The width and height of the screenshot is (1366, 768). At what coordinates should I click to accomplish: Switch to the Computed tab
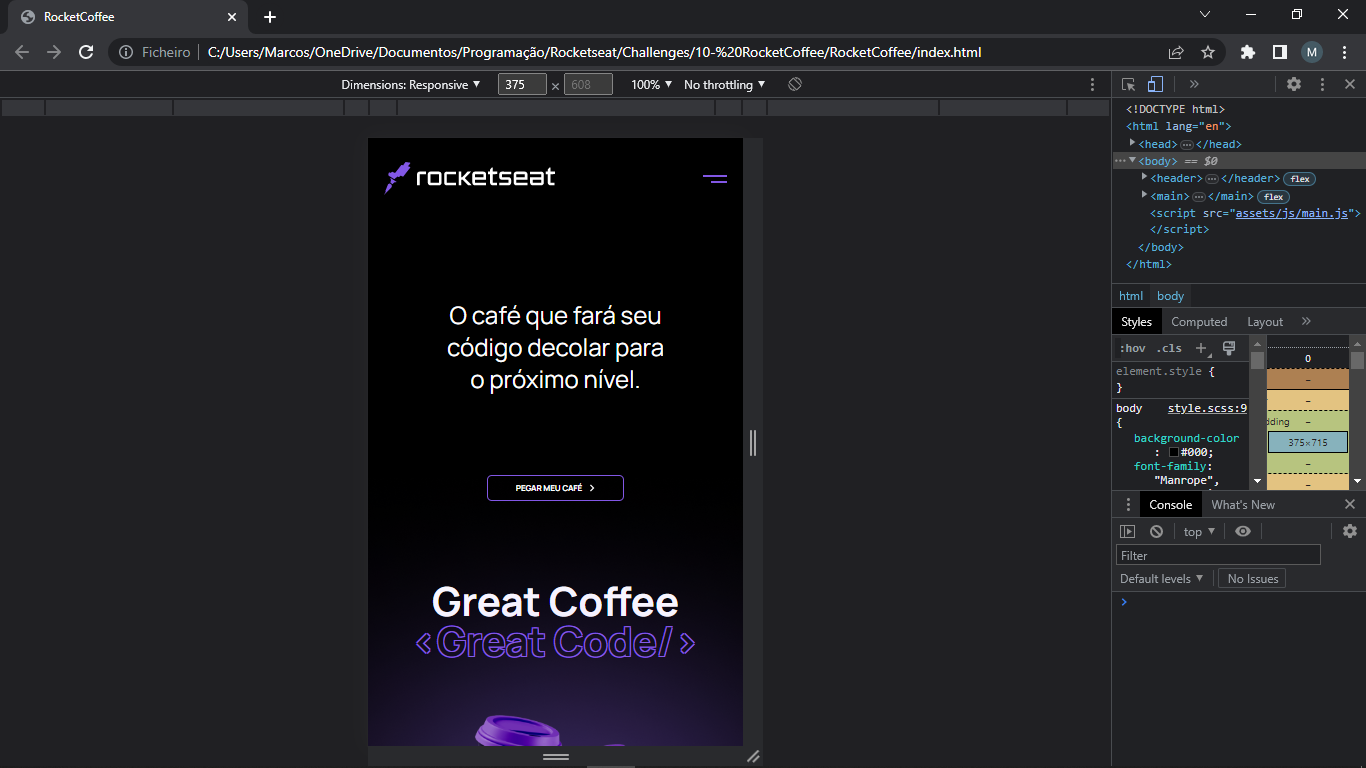(1199, 321)
